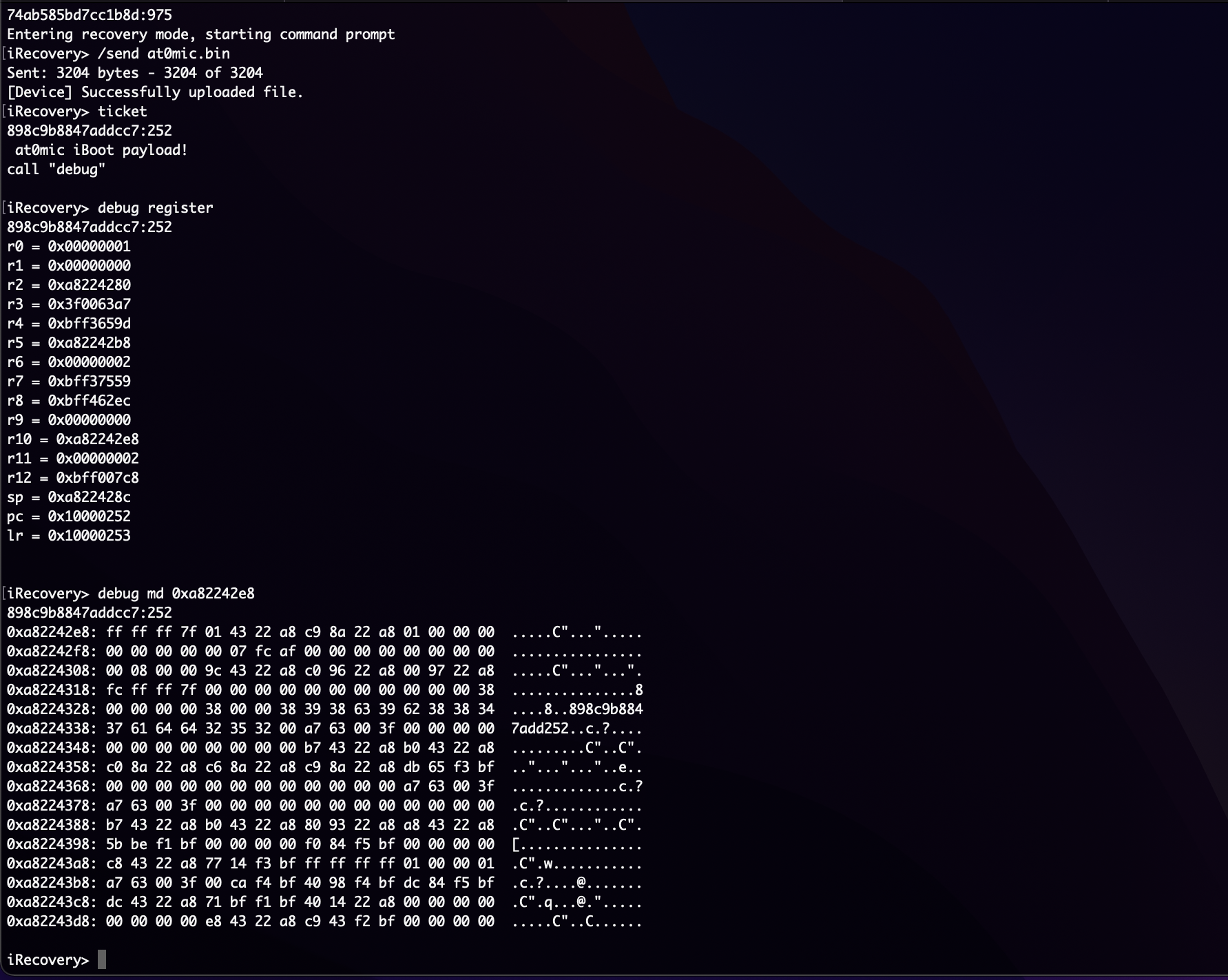The image size is (1228, 980).
Task: Click the memory address '0xa8224398:' row label
Action: (52, 844)
